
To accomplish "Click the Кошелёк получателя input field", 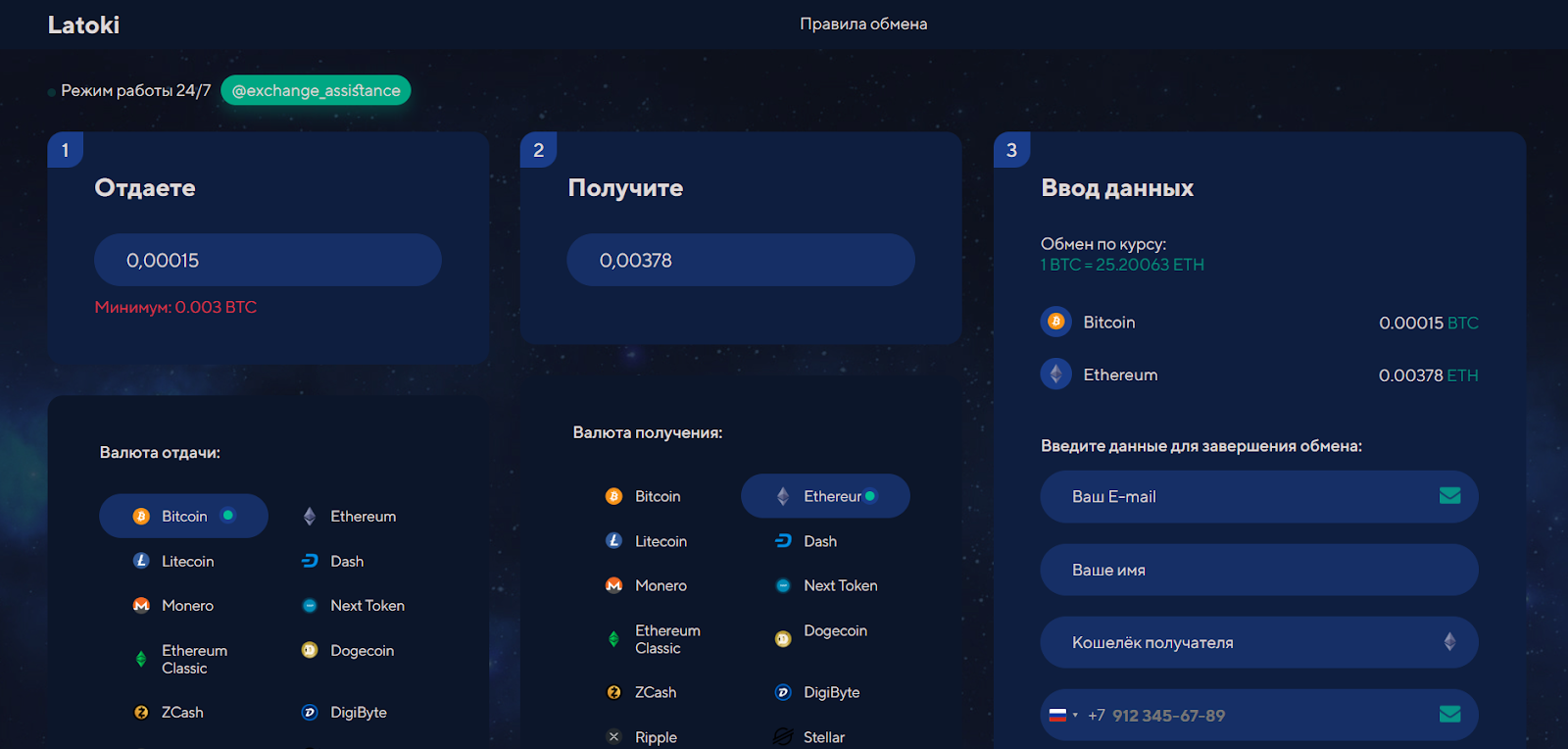I will pyautogui.click(x=1259, y=642).
